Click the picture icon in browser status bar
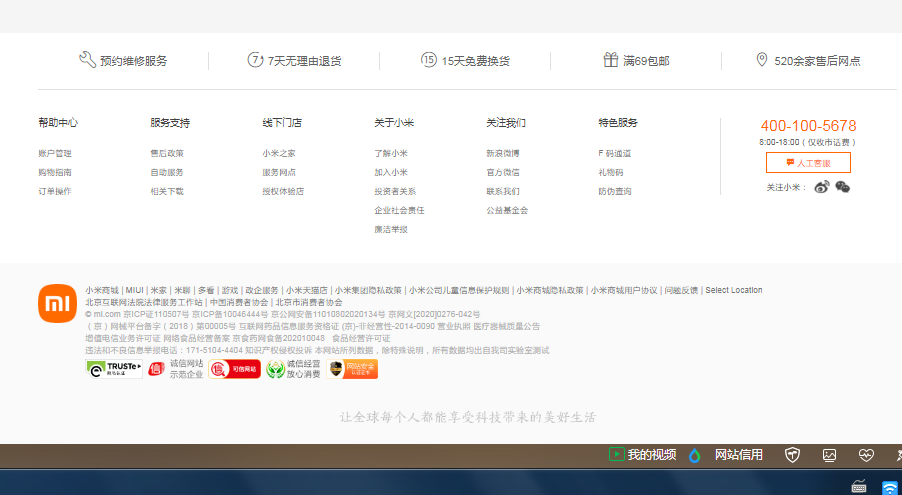This screenshot has height=495, width=902. coord(830,455)
